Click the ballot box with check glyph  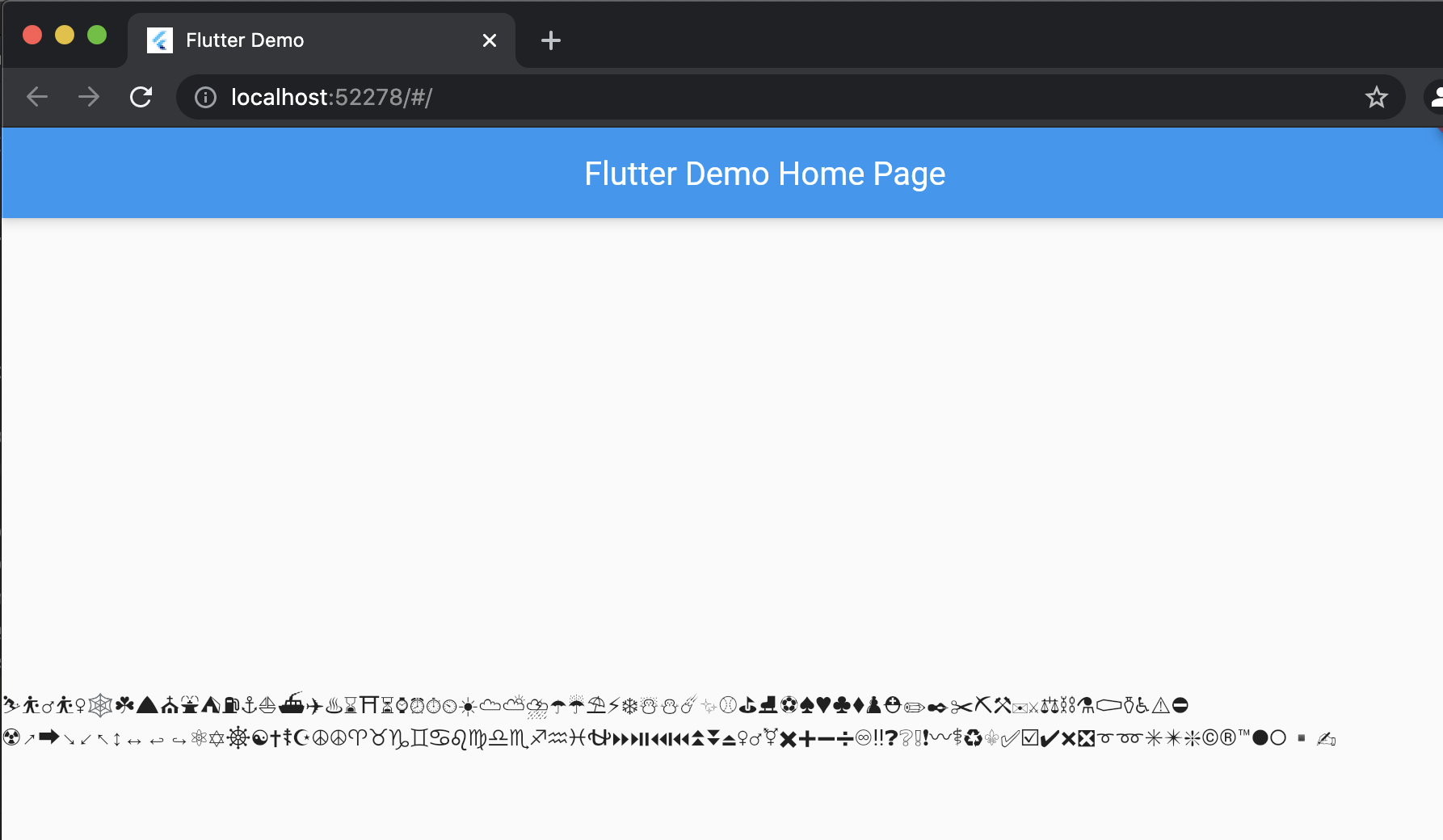pos(1030,737)
